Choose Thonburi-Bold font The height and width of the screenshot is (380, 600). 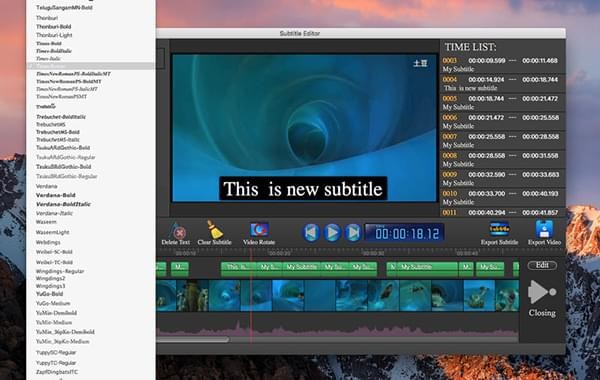point(54,26)
